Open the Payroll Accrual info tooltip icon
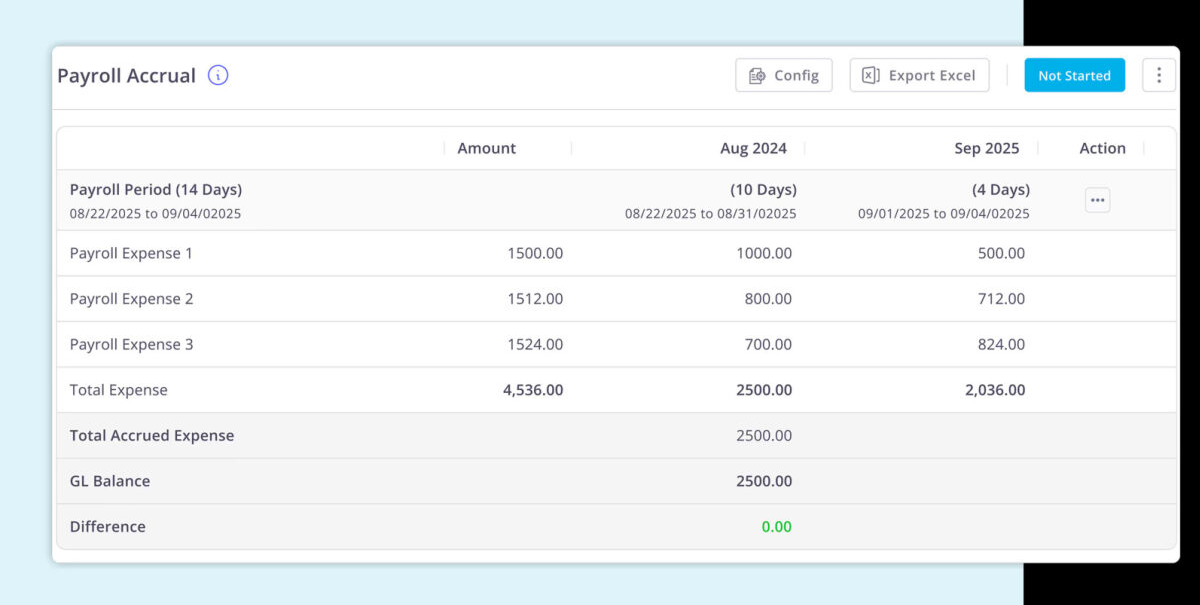Image resolution: width=1200 pixels, height=605 pixels. 217,75
